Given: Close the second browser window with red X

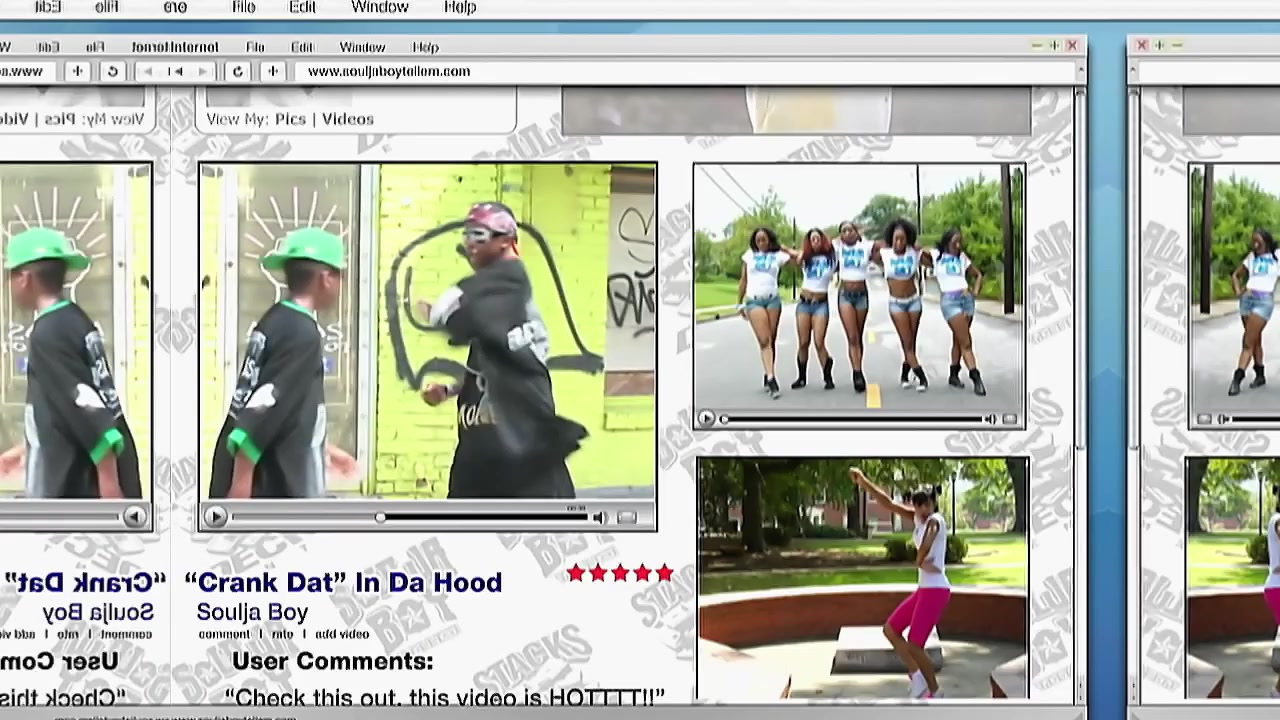Looking at the screenshot, I should coord(1142,45).
